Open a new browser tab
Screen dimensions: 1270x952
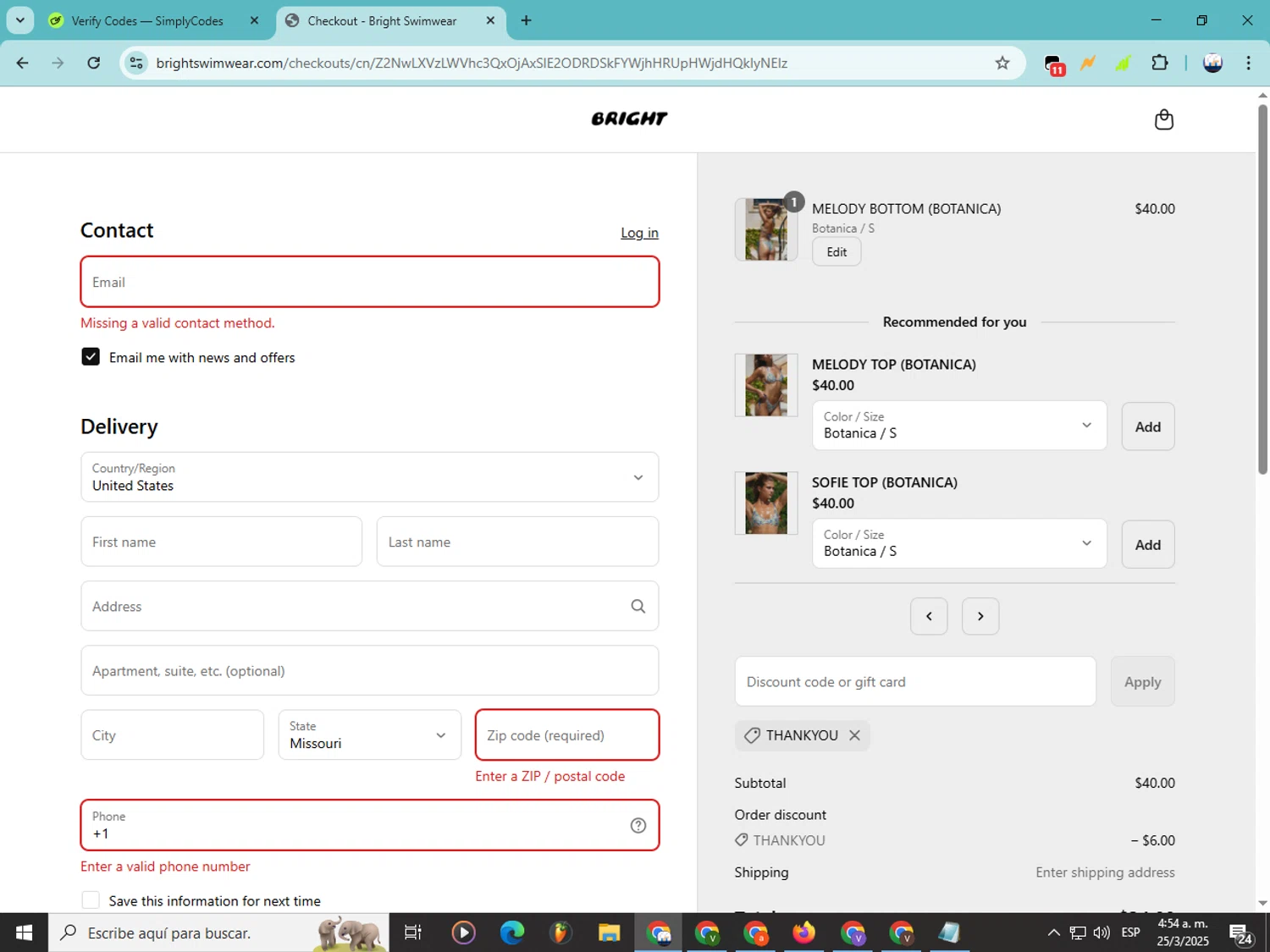pyautogui.click(x=526, y=20)
